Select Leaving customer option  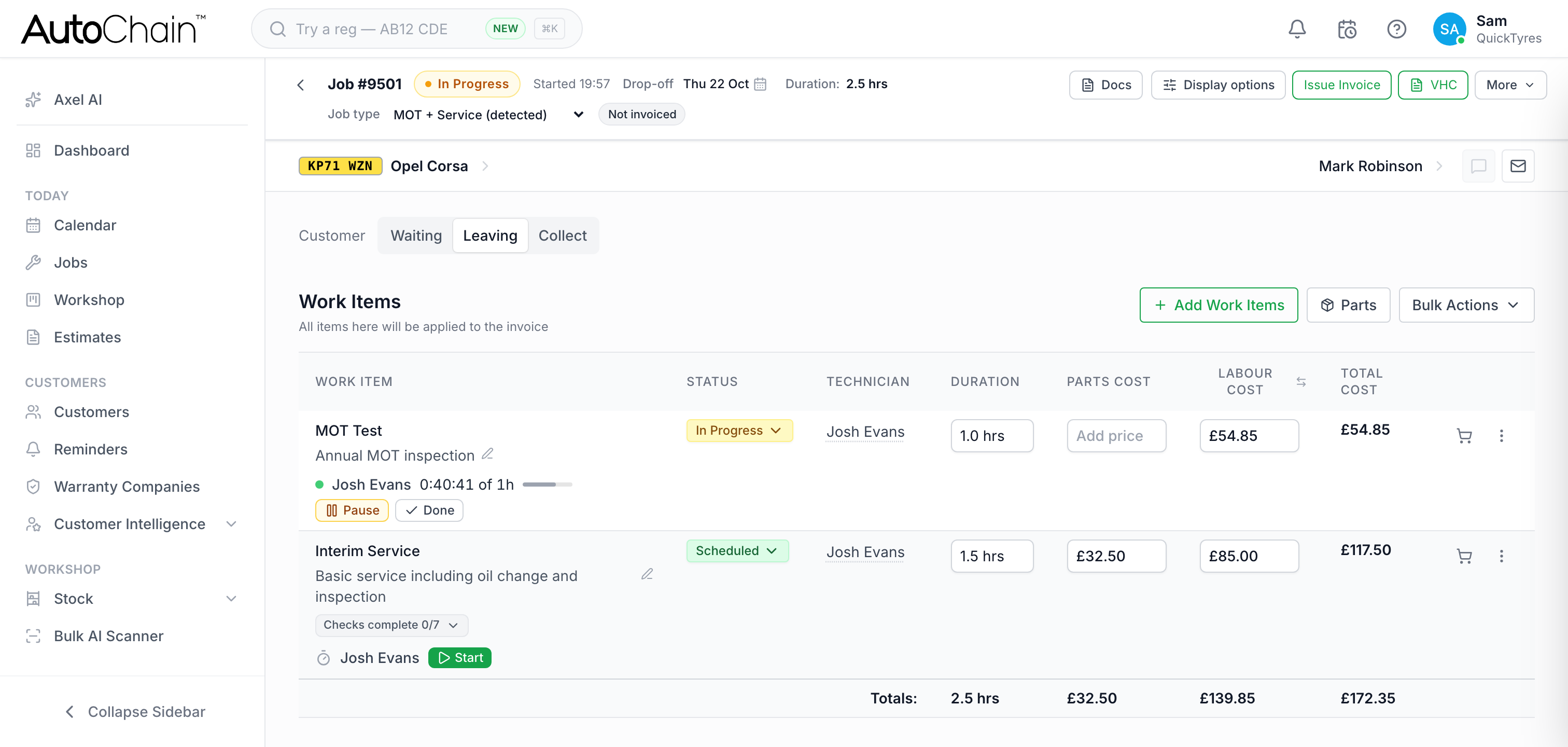[x=490, y=236]
